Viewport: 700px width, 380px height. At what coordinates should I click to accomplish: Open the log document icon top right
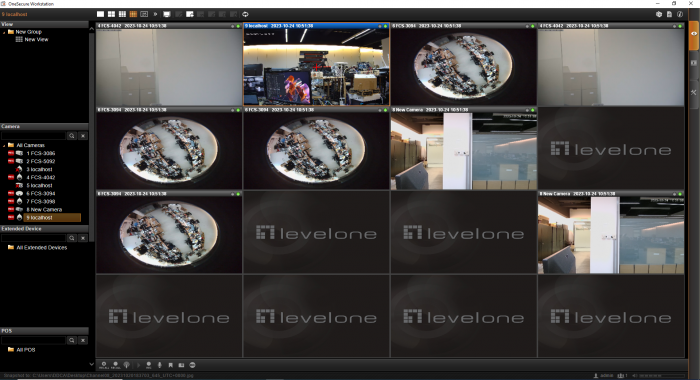(x=669, y=14)
